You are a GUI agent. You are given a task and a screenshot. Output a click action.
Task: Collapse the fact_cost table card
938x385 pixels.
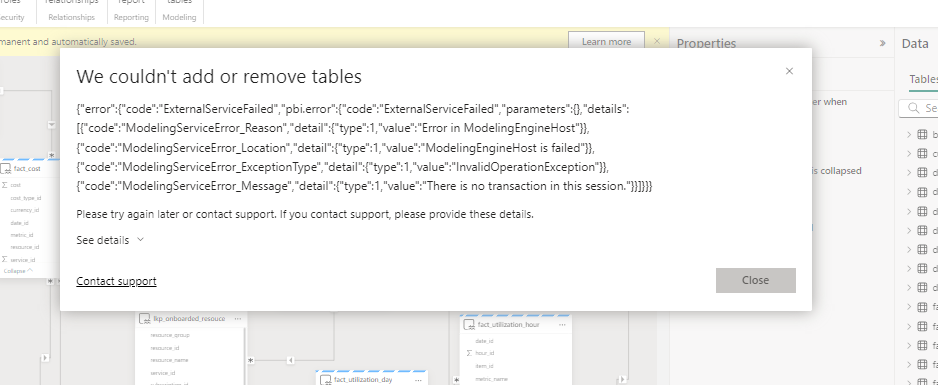point(18,271)
